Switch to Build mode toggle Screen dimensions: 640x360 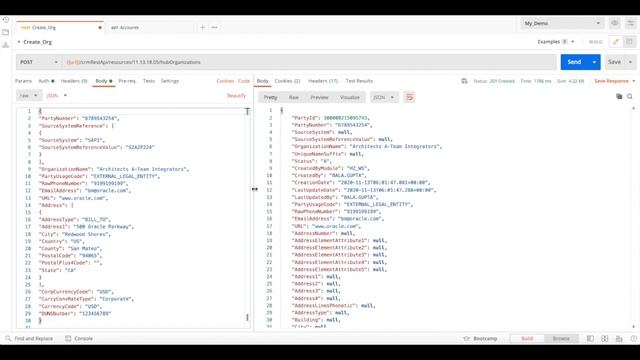[527, 338]
